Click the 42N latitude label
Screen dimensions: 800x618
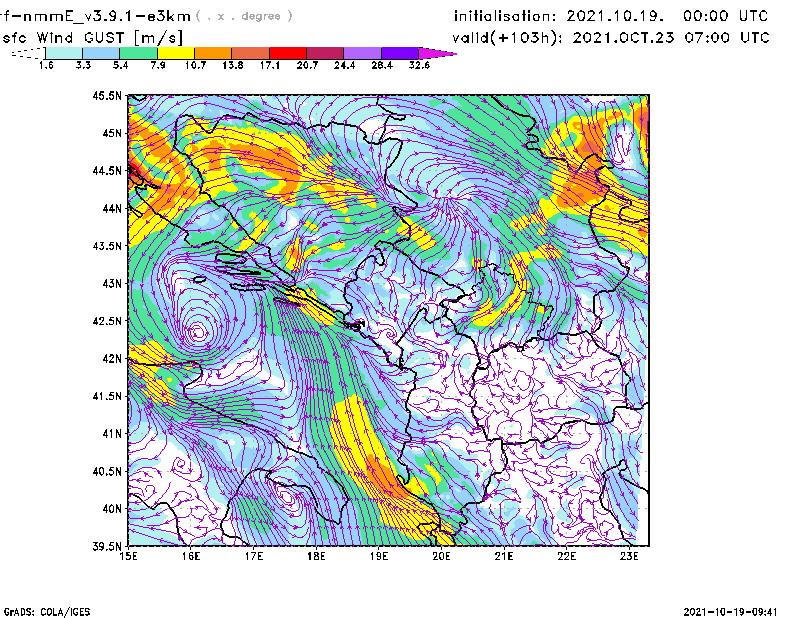pos(112,358)
